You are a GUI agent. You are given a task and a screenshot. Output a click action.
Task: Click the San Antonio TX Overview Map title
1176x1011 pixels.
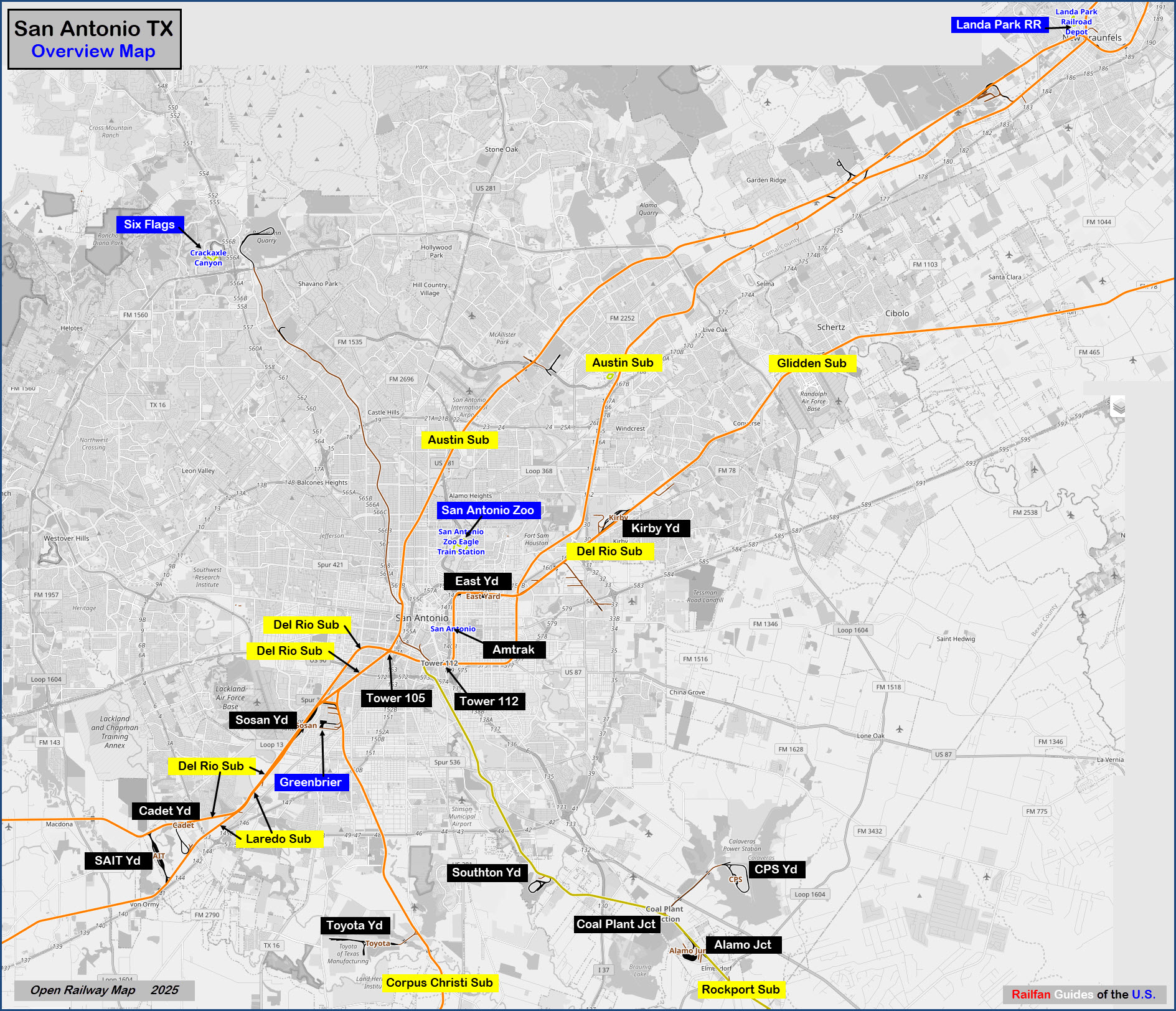(x=94, y=39)
